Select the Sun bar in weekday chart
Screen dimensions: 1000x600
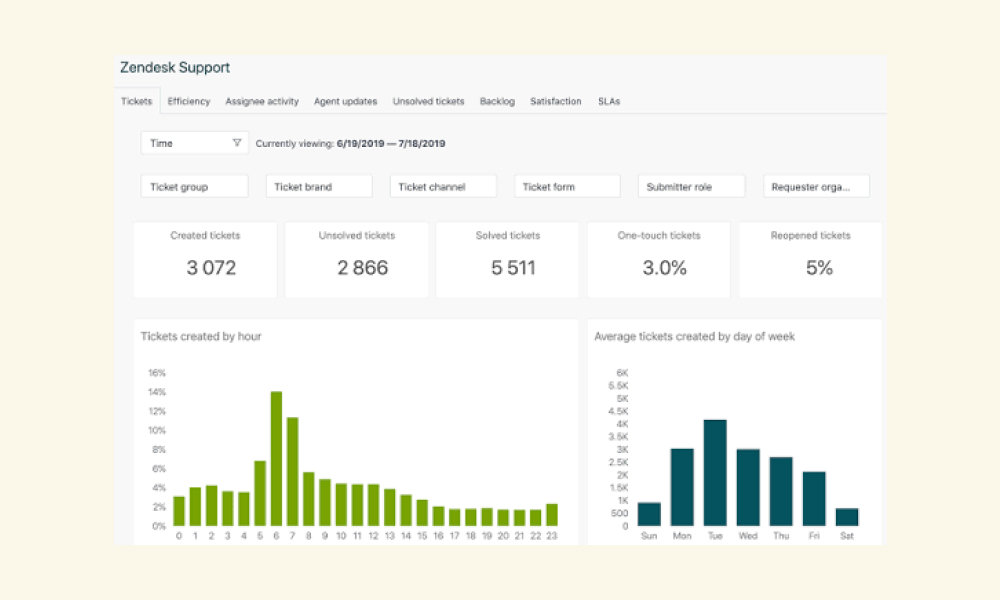pos(649,514)
